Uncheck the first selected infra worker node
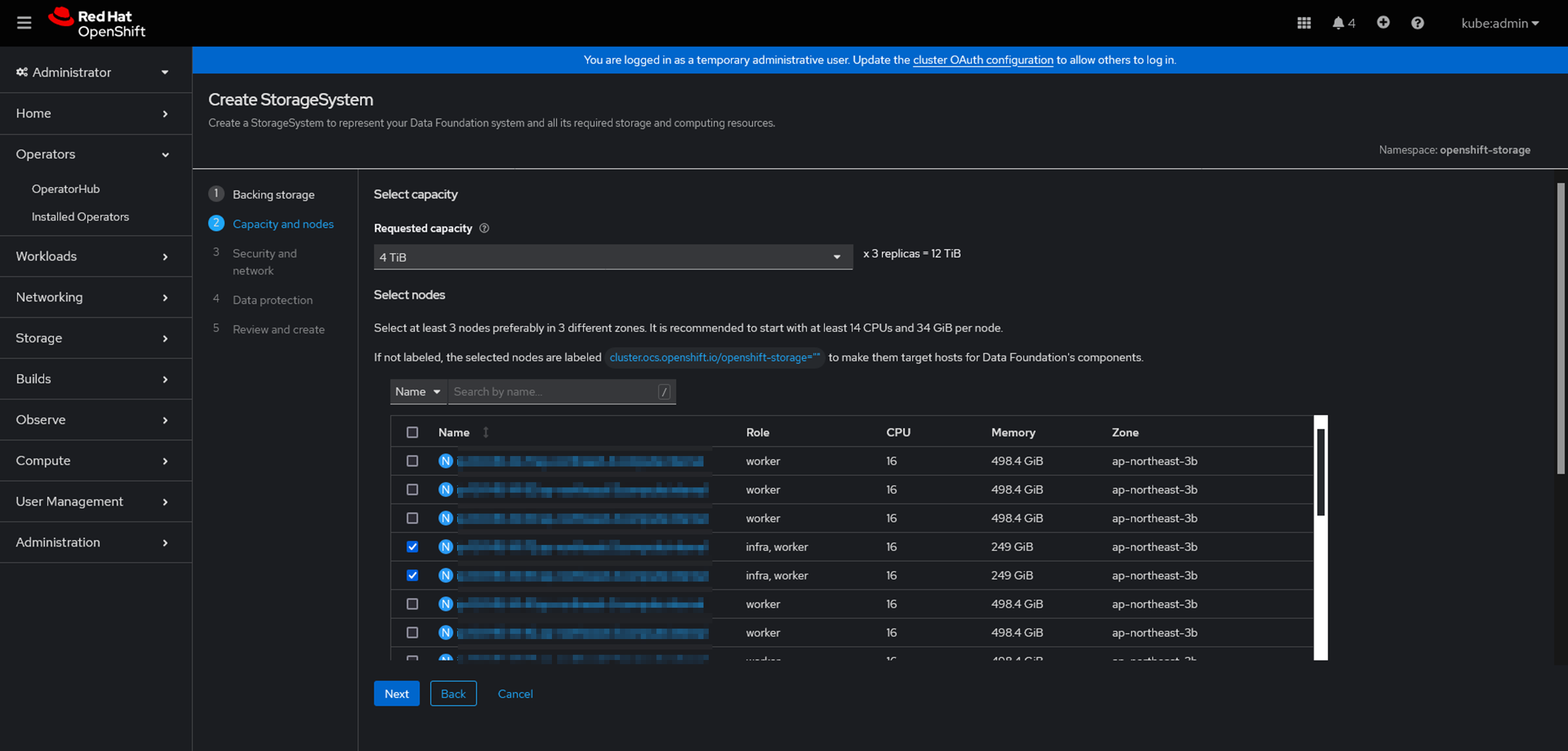The width and height of the screenshot is (1568, 751). [x=413, y=547]
